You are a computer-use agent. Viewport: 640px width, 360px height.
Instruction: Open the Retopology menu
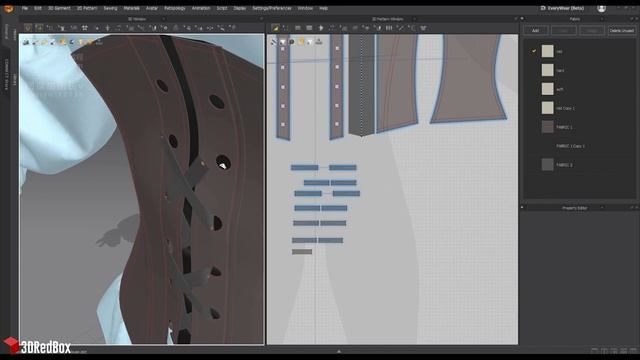pyautogui.click(x=175, y=8)
